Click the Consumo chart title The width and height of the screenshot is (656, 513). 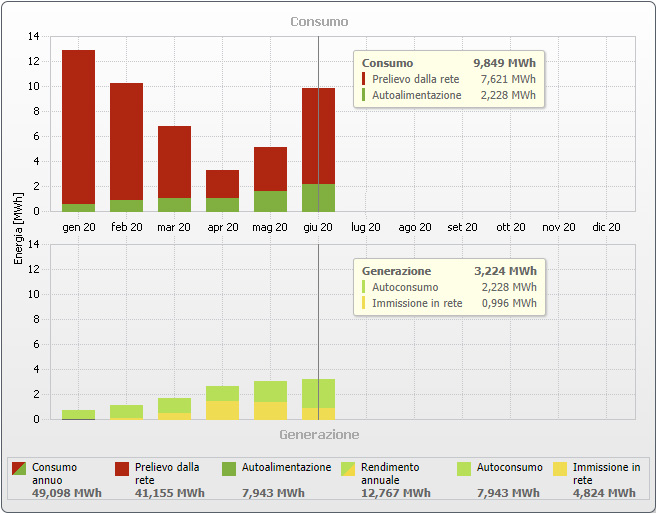(x=319, y=22)
